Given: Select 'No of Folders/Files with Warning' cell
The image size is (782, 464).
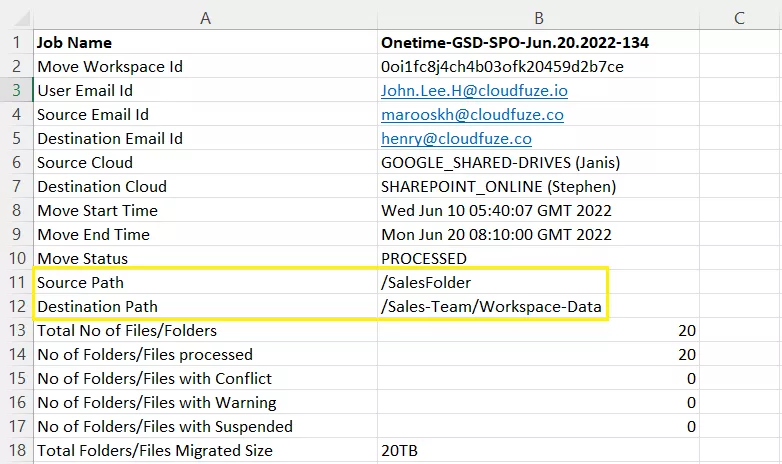Looking at the screenshot, I should coord(205,402).
